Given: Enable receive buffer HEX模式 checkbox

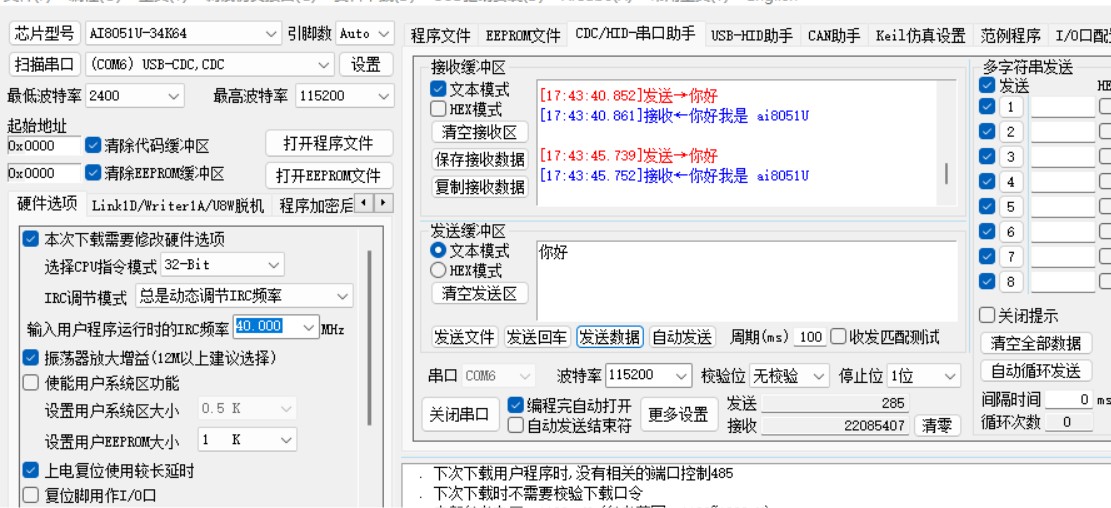Looking at the screenshot, I should [x=438, y=109].
